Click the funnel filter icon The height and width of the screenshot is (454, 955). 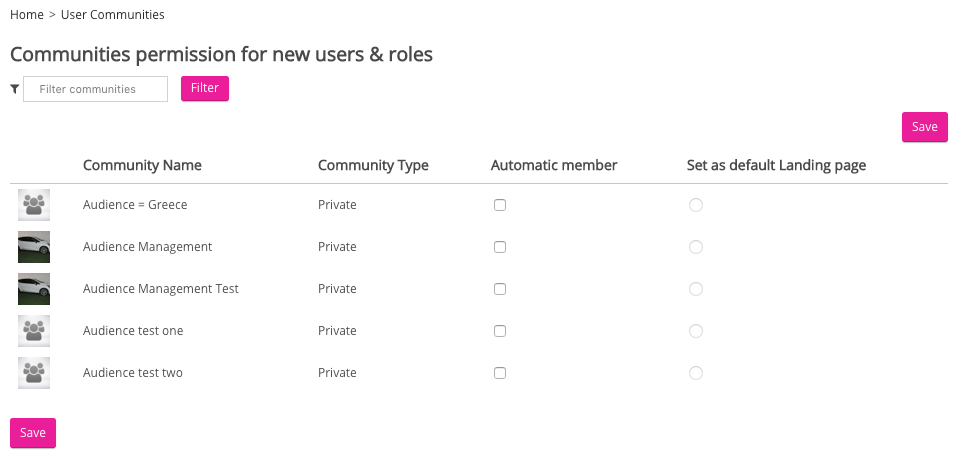coord(15,89)
